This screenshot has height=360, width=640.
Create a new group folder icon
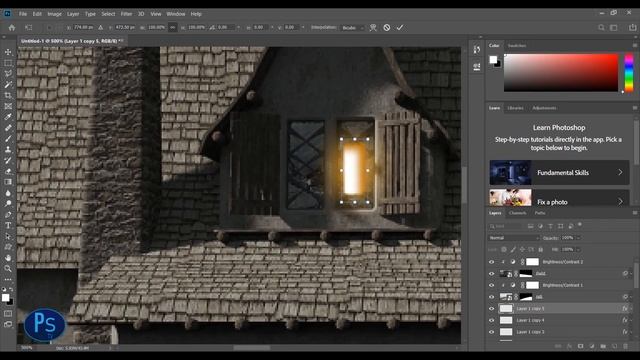(x=603, y=346)
